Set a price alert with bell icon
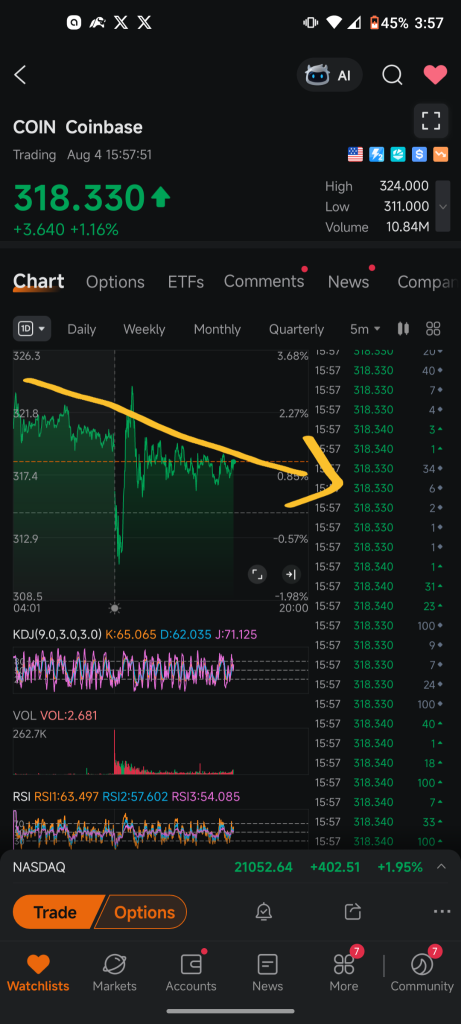The width and height of the screenshot is (461, 1024). [264, 912]
